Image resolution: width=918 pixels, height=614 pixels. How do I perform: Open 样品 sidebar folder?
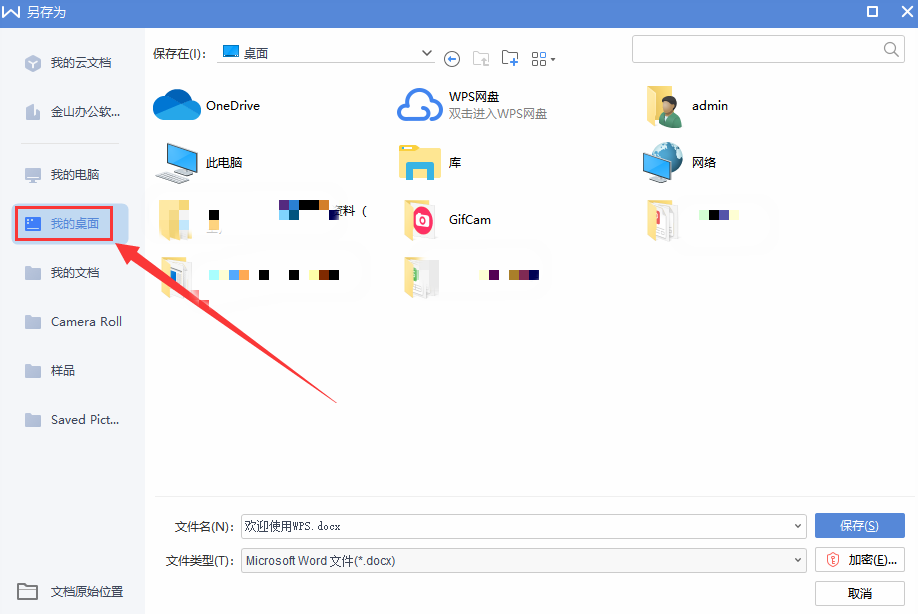[x=50, y=371]
